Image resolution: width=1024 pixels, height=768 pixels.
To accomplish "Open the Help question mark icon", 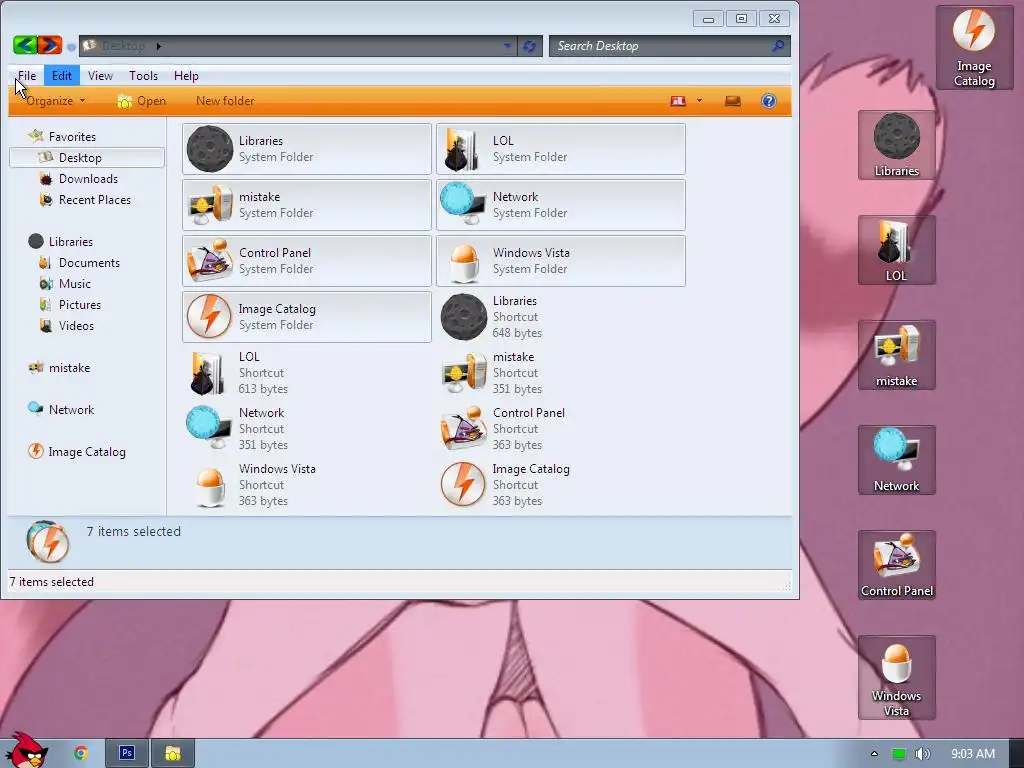I will [769, 101].
